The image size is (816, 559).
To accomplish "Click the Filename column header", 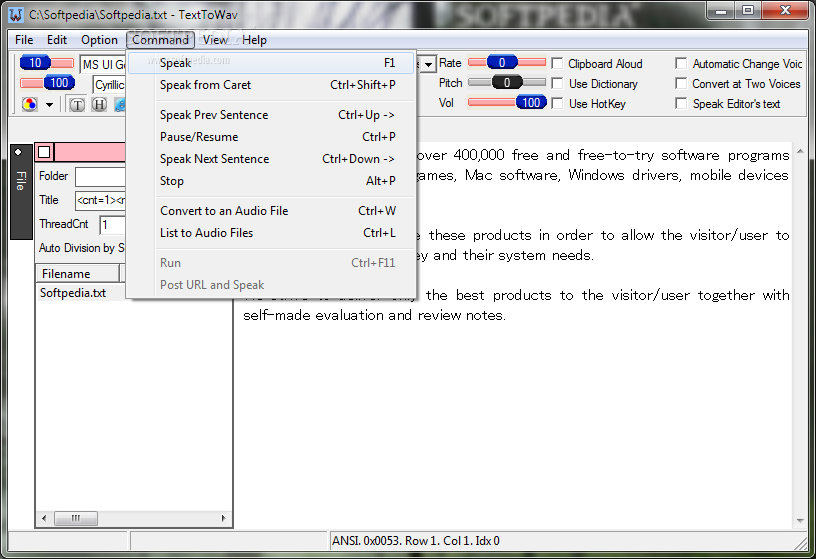I will (78, 274).
